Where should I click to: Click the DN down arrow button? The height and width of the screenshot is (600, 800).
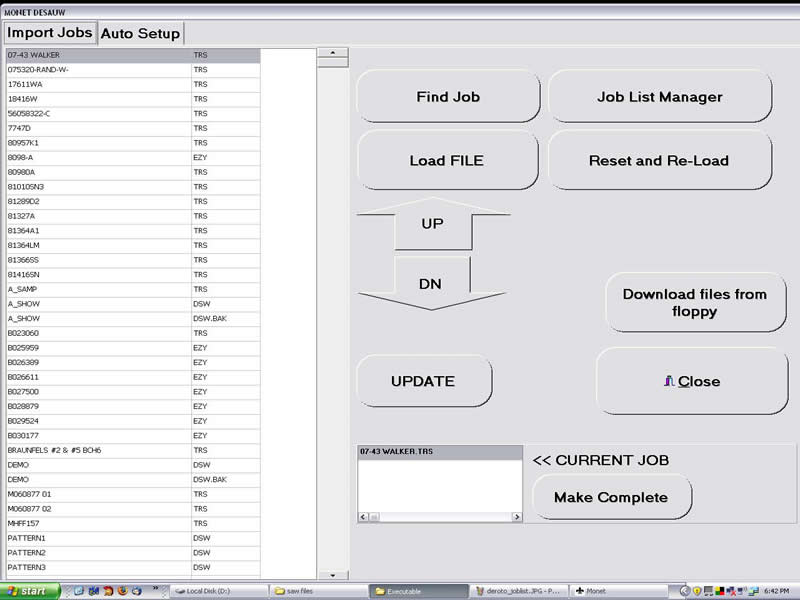430,284
